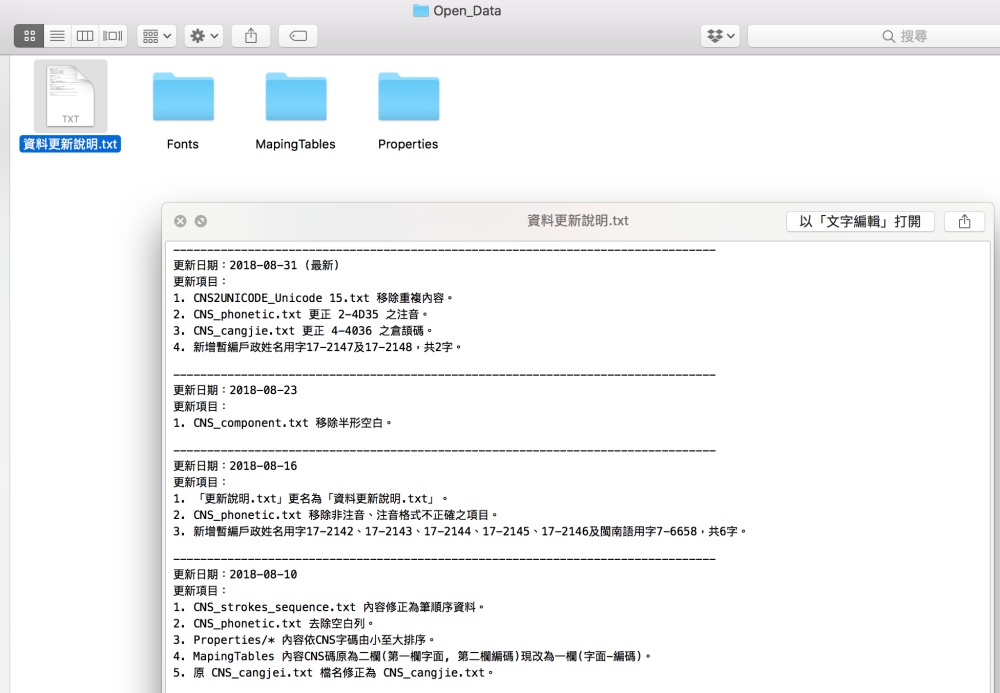The width and height of the screenshot is (1000, 693).
Task: Click the Finder search field
Action: pyautogui.click(x=870, y=36)
